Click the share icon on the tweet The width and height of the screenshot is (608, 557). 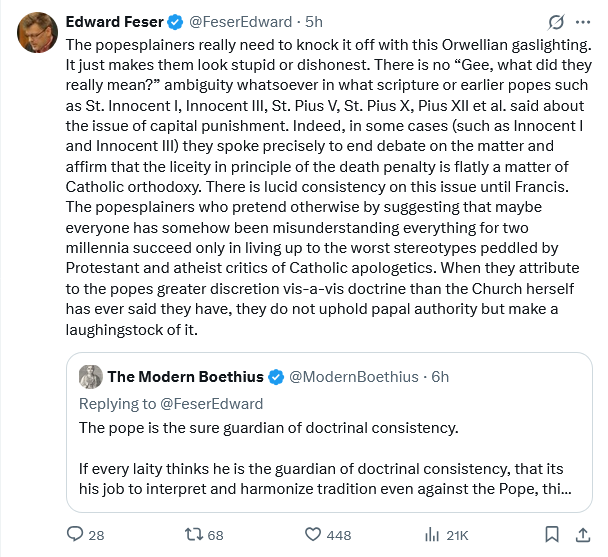[584, 535]
